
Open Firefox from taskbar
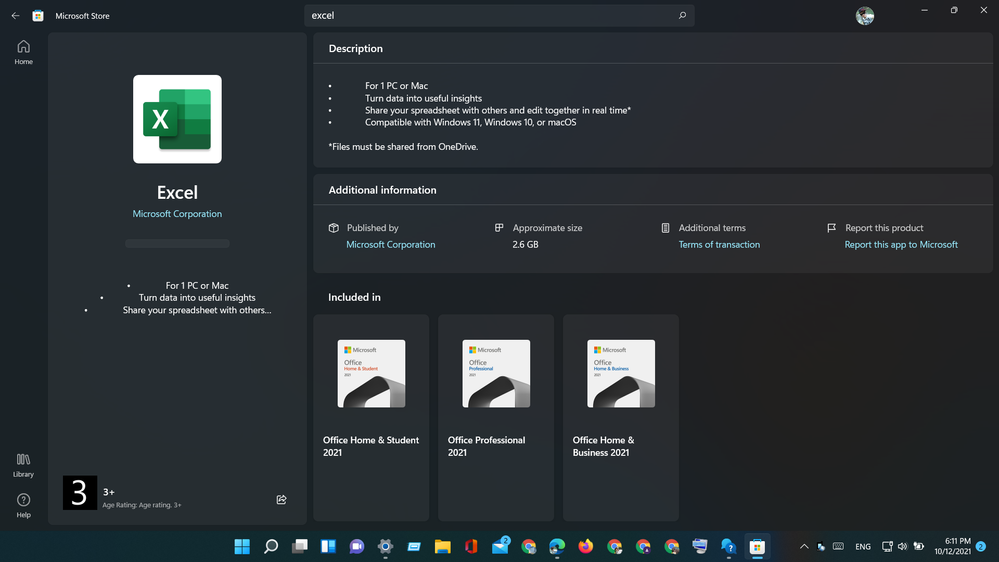click(586, 546)
